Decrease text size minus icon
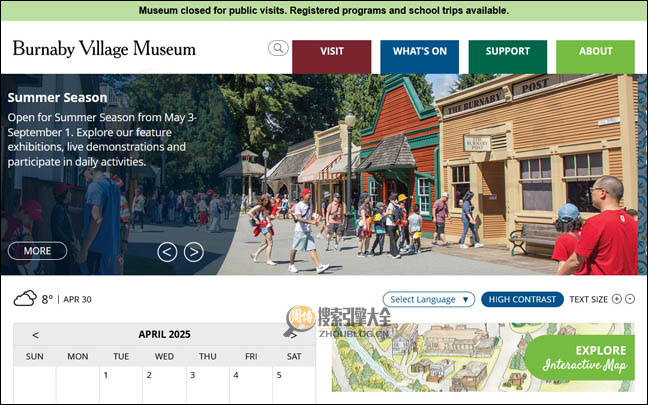The width and height of the screenshot is (648, 405). (630, 299)
